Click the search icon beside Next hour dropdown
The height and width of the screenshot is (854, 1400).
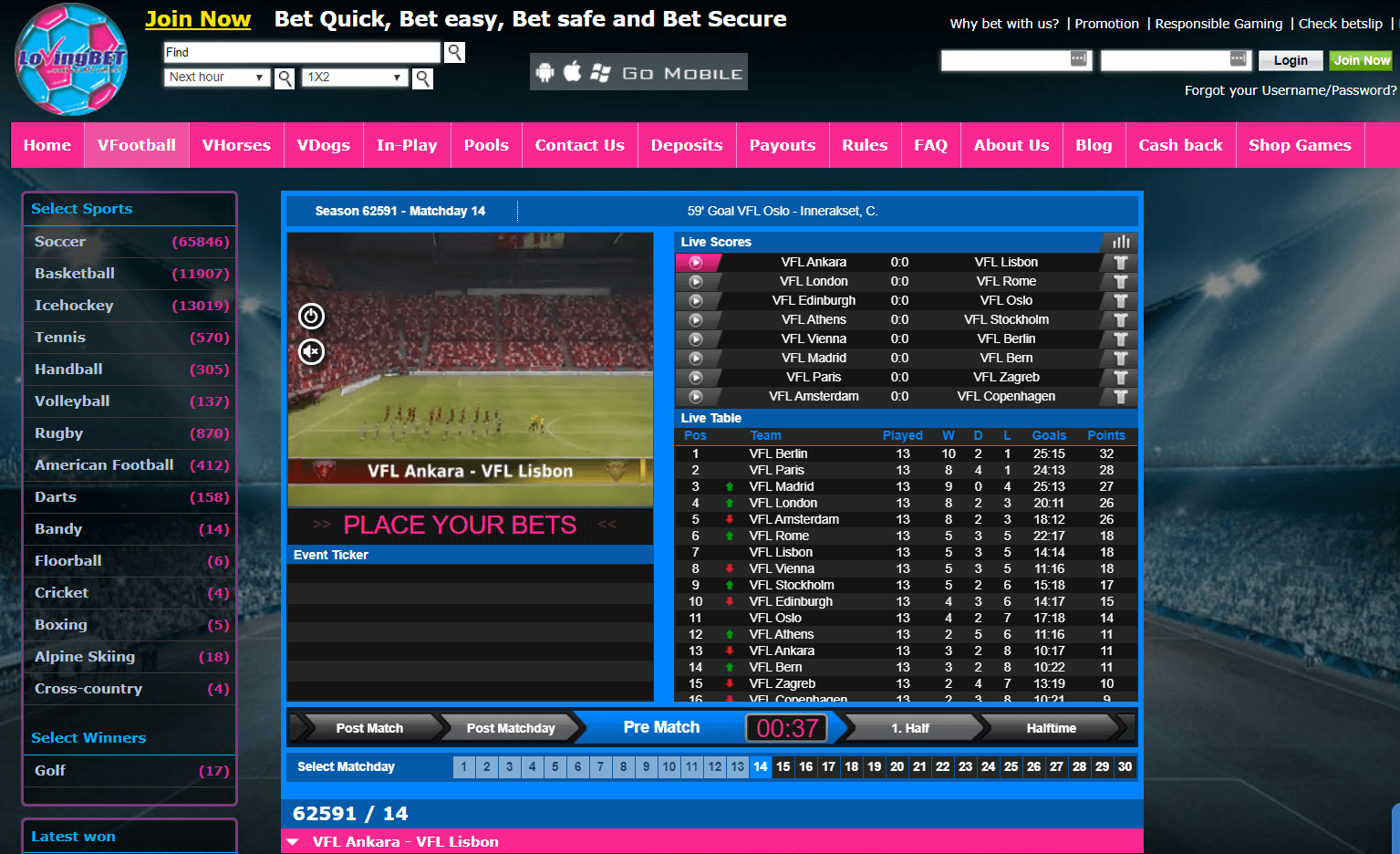tap(285, 78)
